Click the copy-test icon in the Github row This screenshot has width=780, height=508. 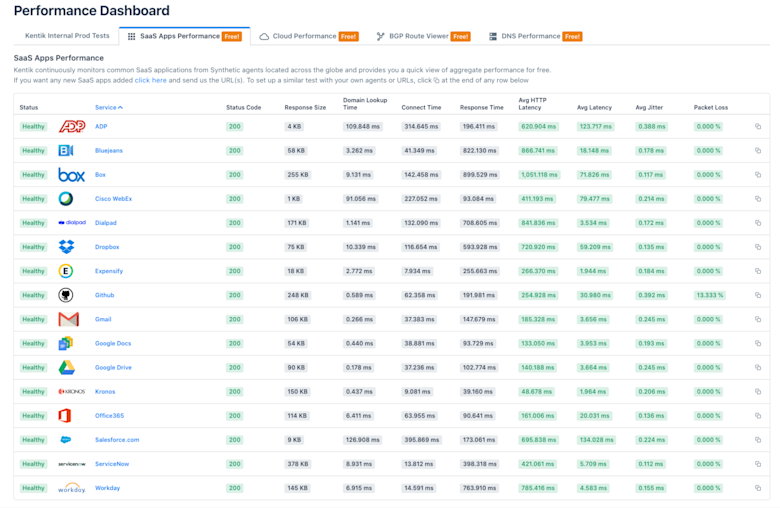(758, 295)
